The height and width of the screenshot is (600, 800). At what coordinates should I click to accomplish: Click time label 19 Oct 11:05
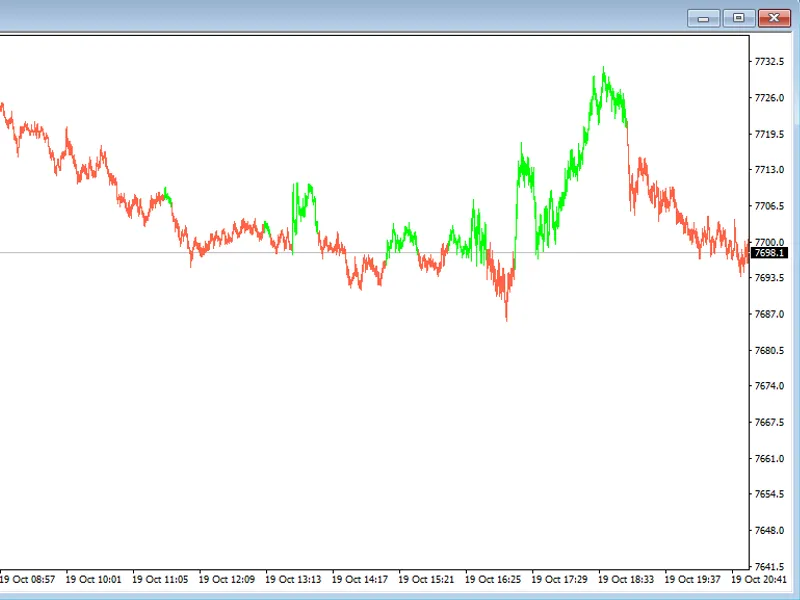160,580
